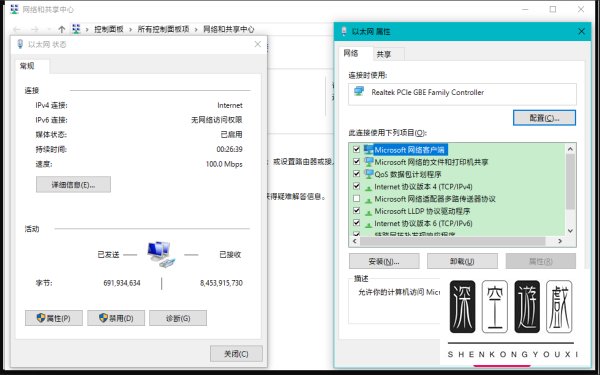Click 网络和共享中心 in the breadcrumb
The height and width of the screenshot is (375, 600).
coord(228,29)
